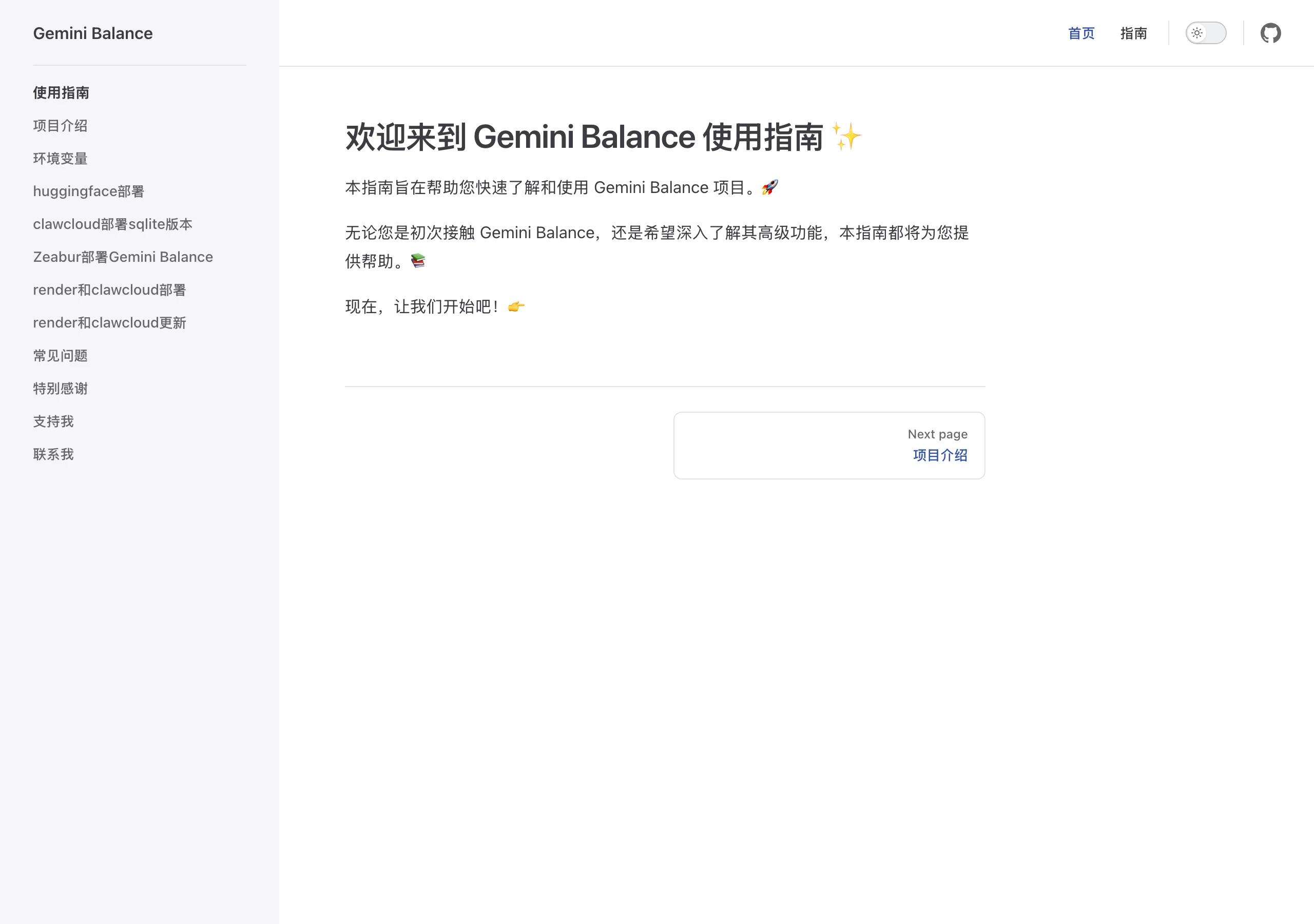Select 使用指南 sidebar heading
The image size is (1314, 924).
point(61,93)
